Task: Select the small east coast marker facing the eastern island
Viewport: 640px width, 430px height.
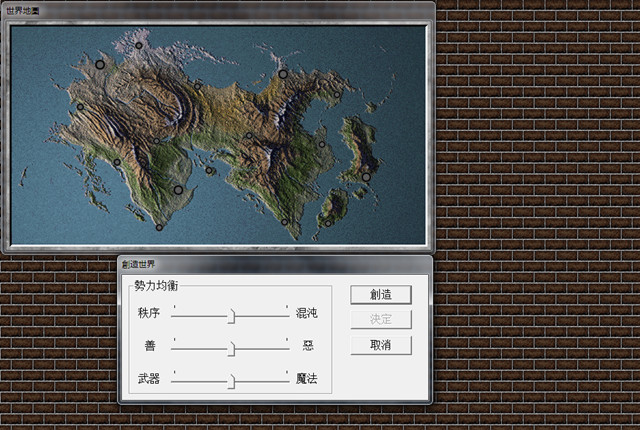Action: click(322, 144)
